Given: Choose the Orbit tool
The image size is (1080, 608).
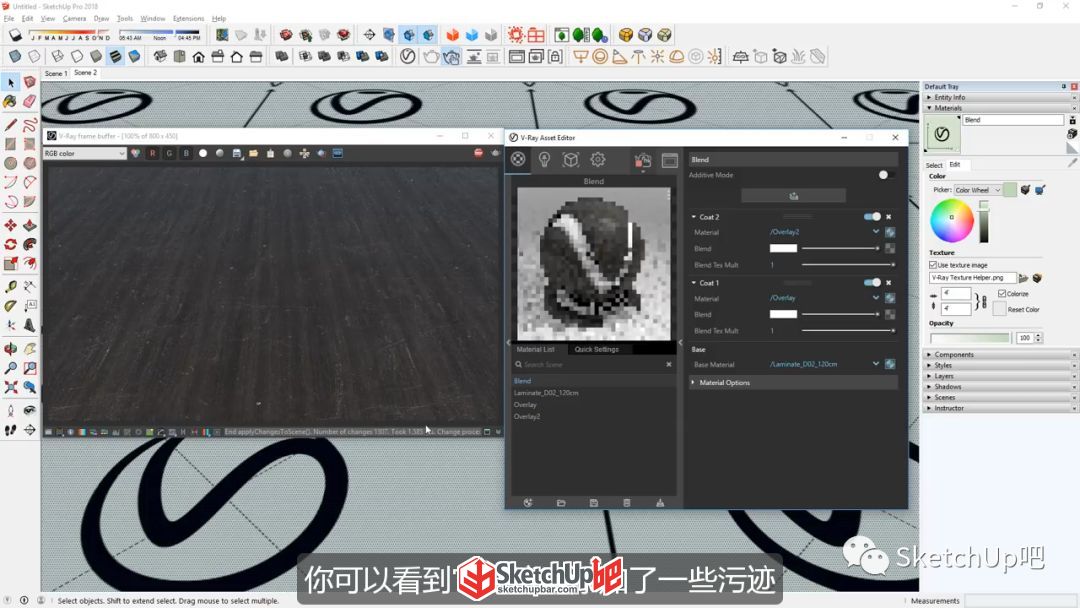Looking at the screenshot, I should (10, 349).
